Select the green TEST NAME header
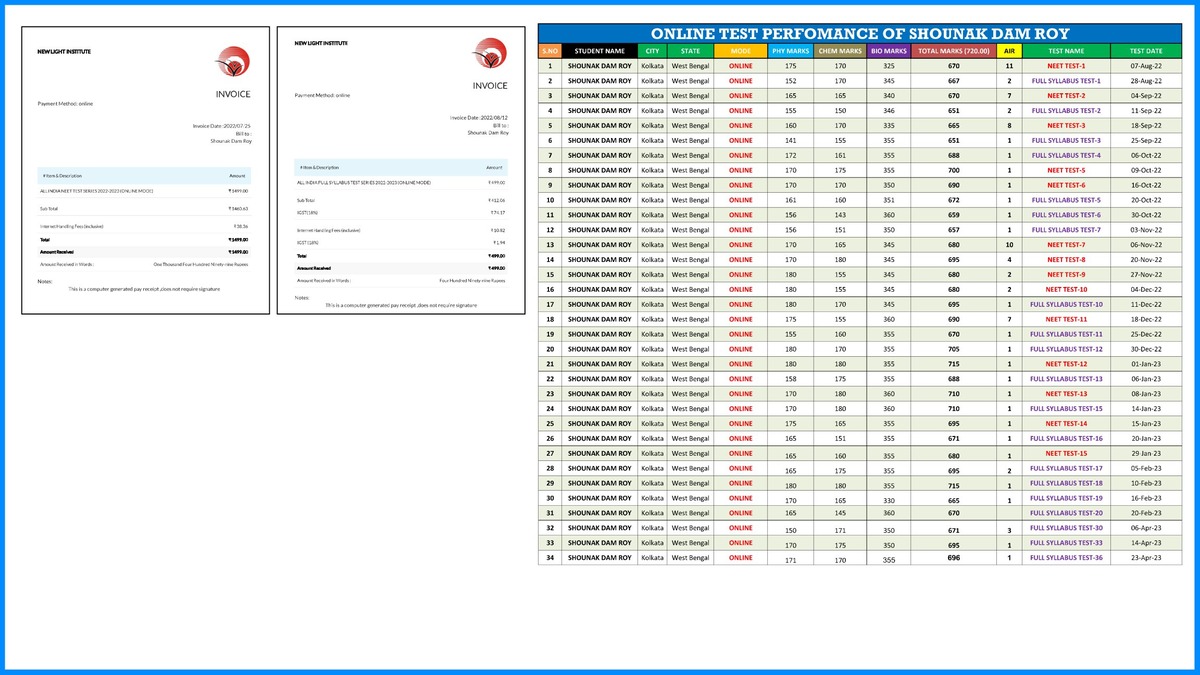 tap(1066, 51)
